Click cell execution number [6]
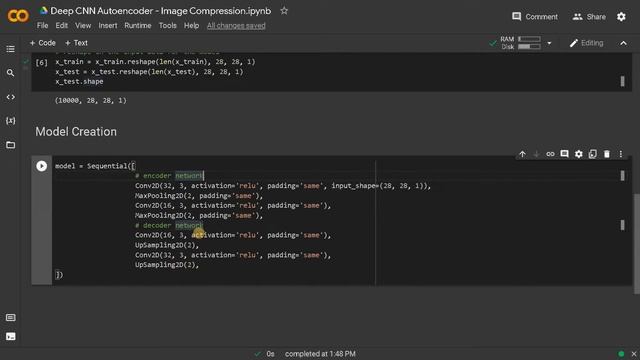Viewport: 640px width, 360px height. click(x=42, y=62)
